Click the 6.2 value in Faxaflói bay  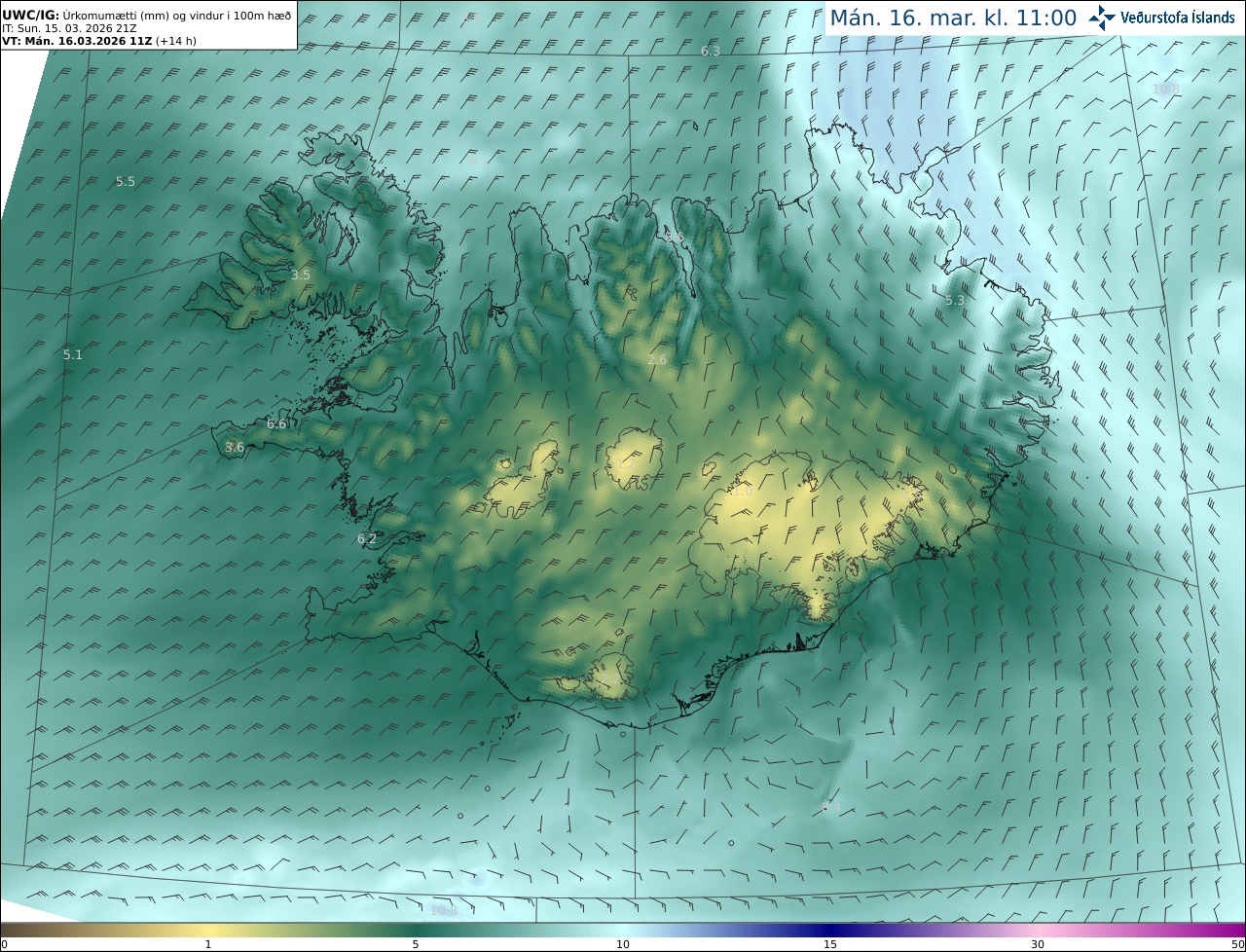(367, 539)
